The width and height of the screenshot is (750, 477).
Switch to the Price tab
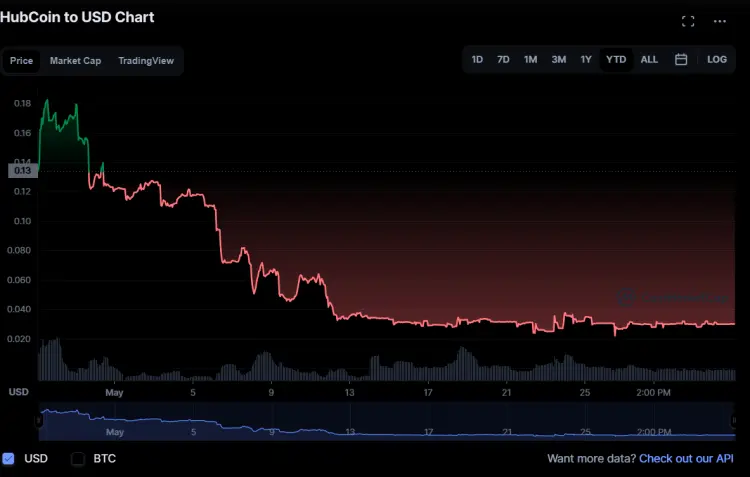point(22,61)
